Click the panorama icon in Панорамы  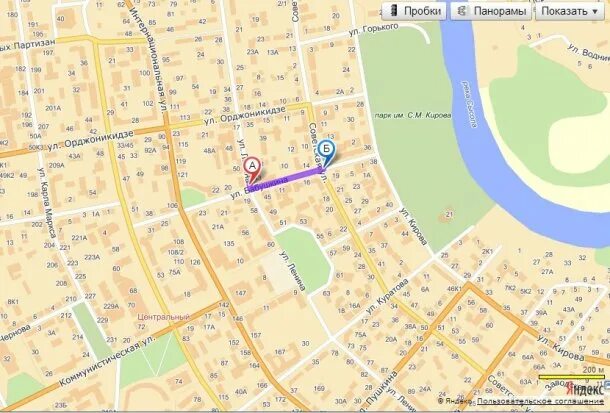(463, 10)
